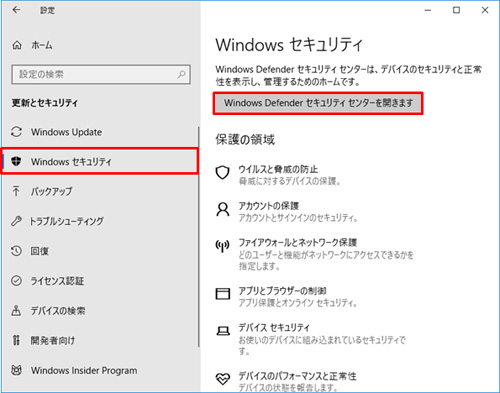Click the 保護の領域 heading
The image size is (500, 393).
245,140
